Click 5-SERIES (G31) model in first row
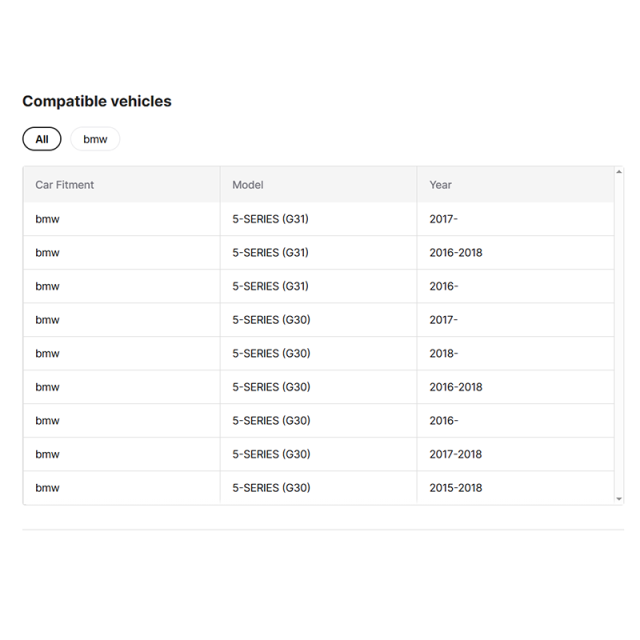 270,218
